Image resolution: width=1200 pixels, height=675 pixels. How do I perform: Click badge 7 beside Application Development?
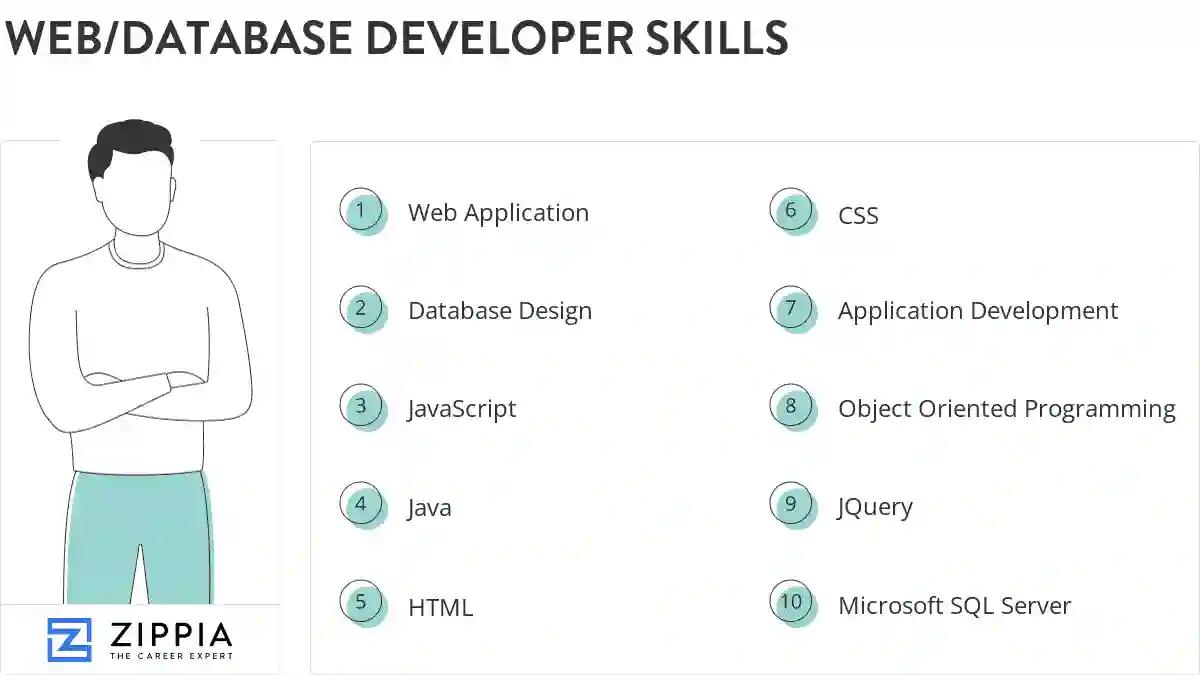pos(791,308)
